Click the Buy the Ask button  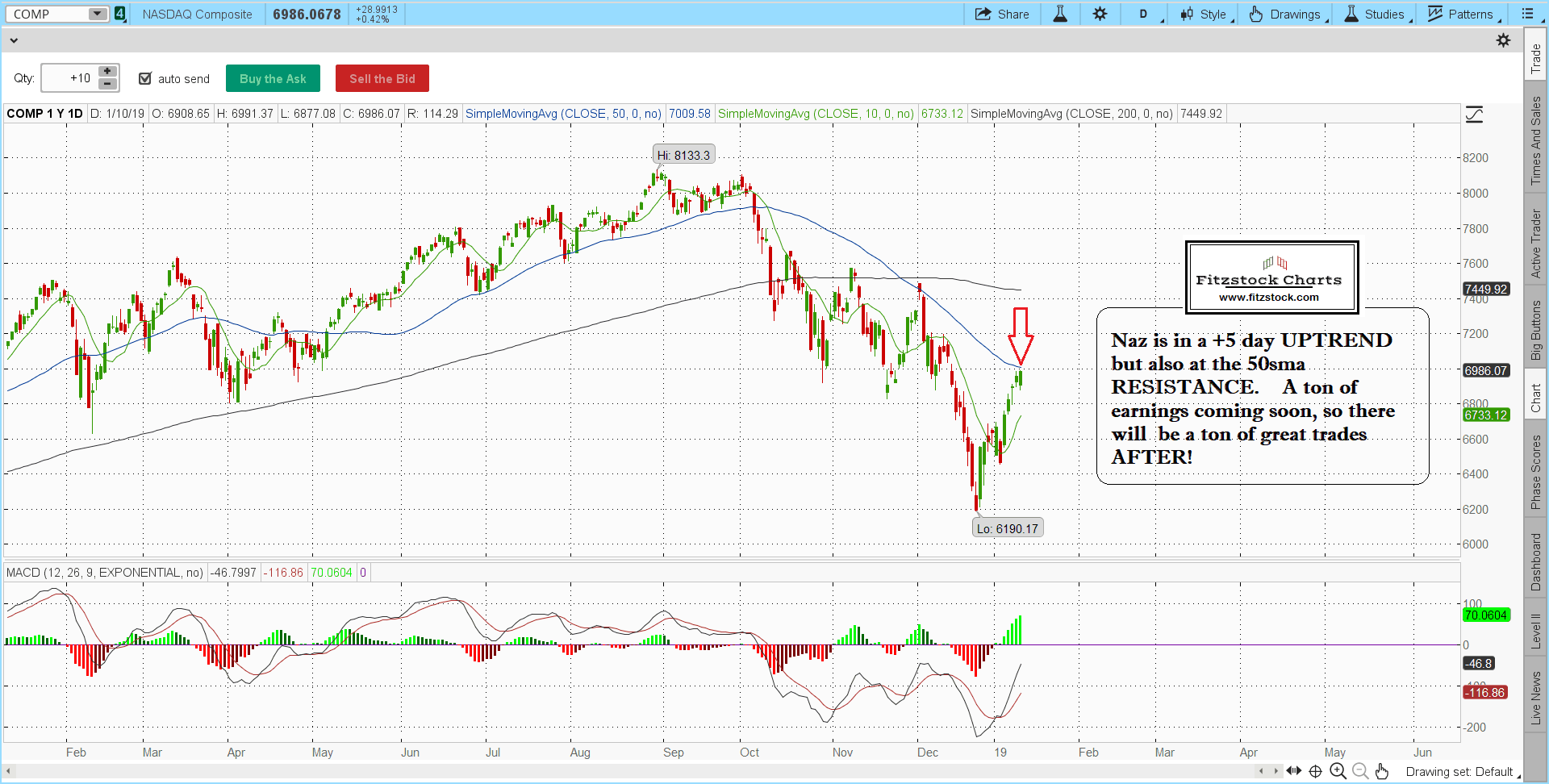point(273,78)
